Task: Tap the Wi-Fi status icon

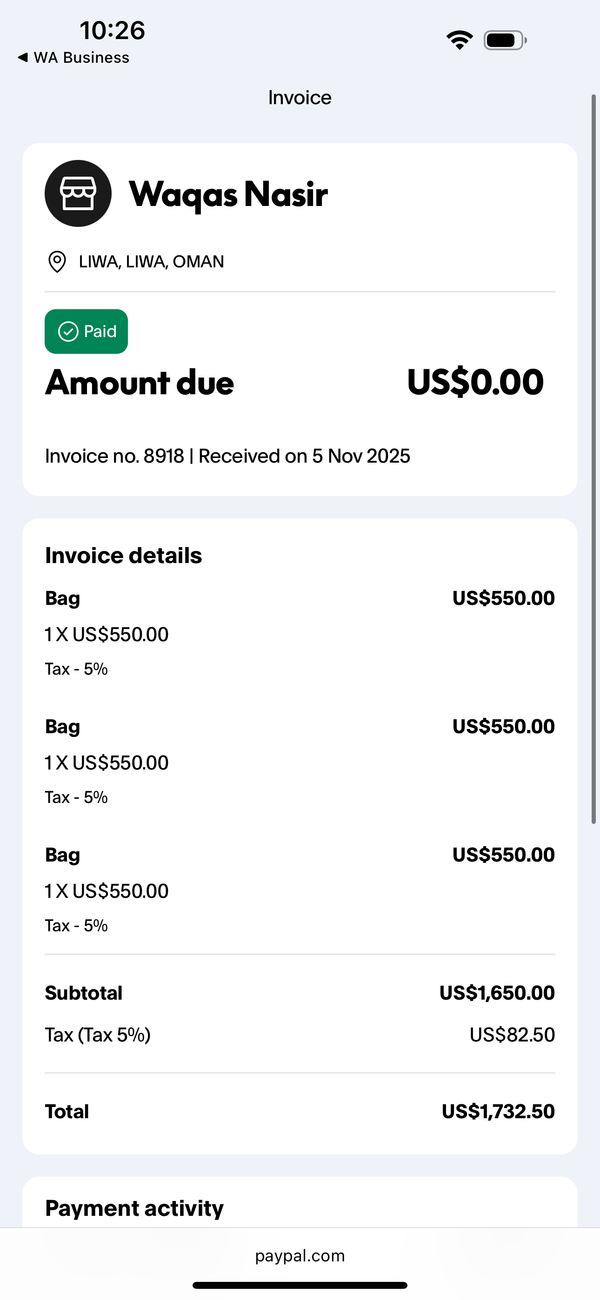Action: [459, 40]
